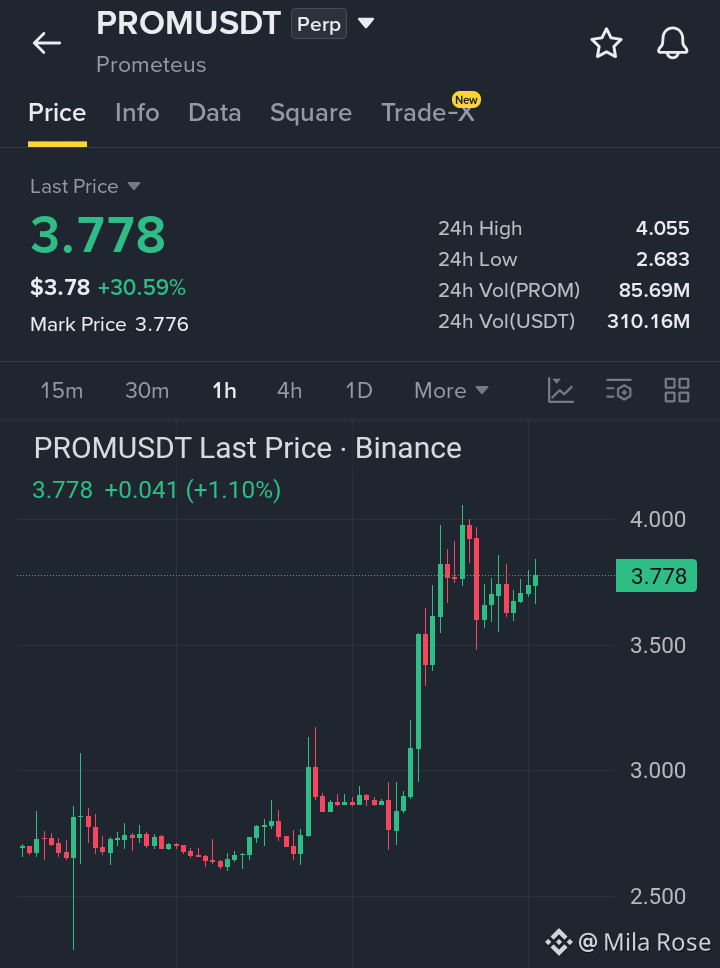Switch to the Price tab
The width and height of the screenshot is (720, 968).
[x=57, y=113]
